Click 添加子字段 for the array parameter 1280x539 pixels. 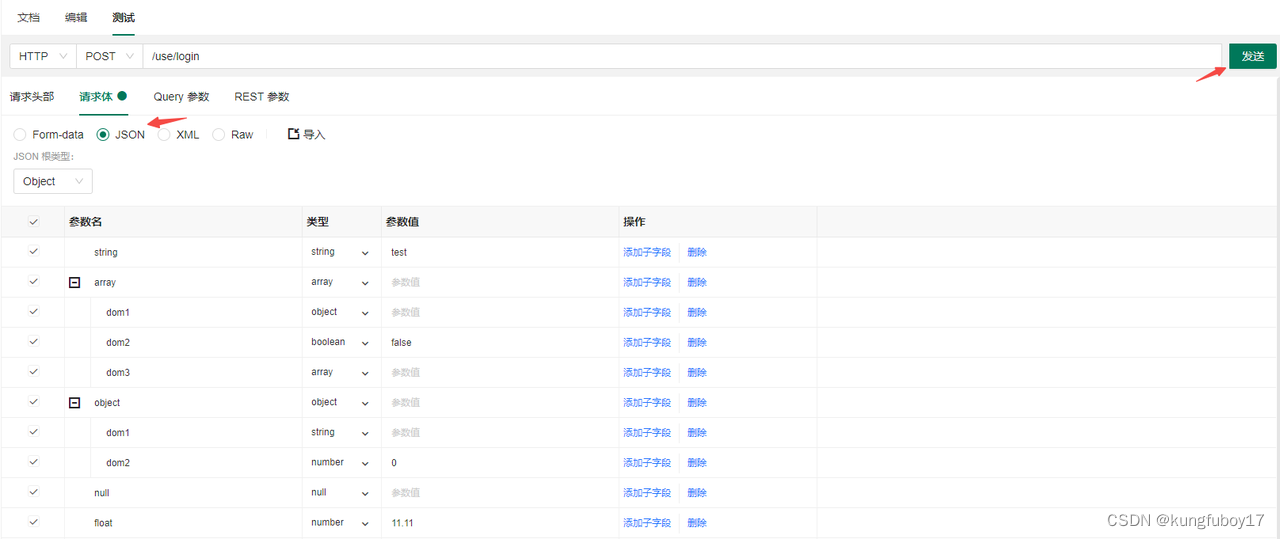click(x=647, y=282)
